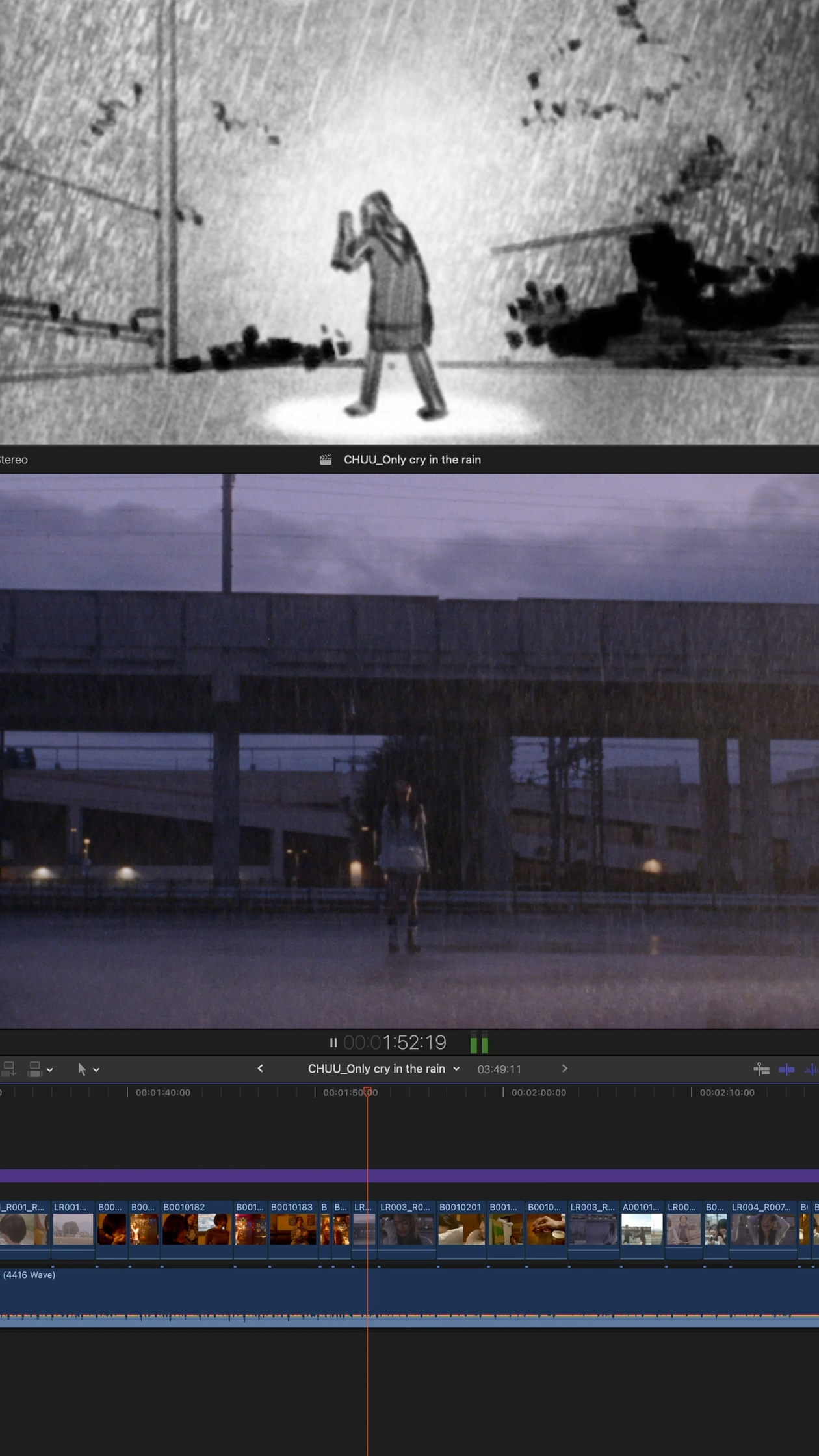The image size is (819, 1456).
Task: Open CHUU_Only cry in the rain project menu
Action: pos(383,1069)
